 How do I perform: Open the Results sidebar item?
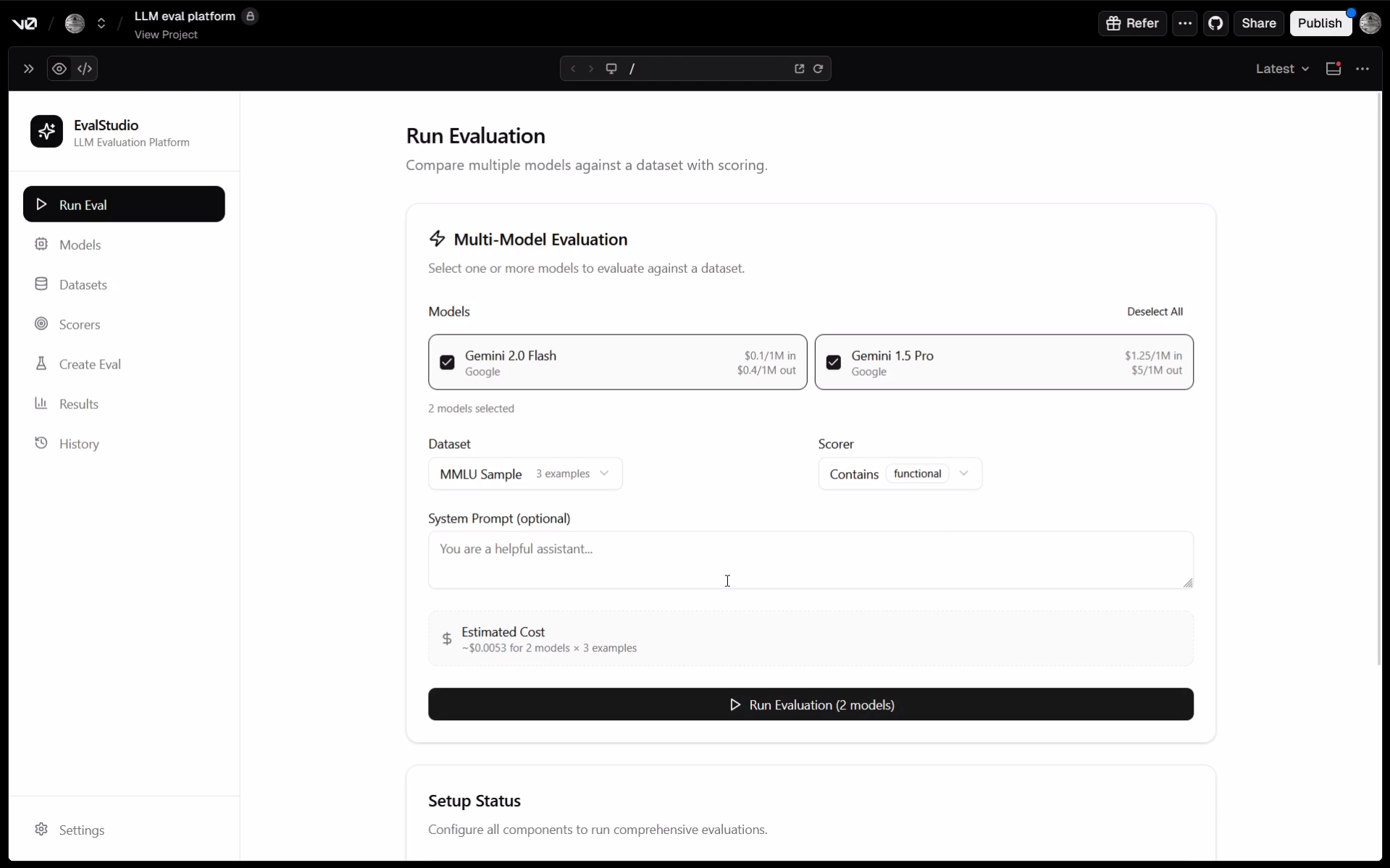[78, 404]
